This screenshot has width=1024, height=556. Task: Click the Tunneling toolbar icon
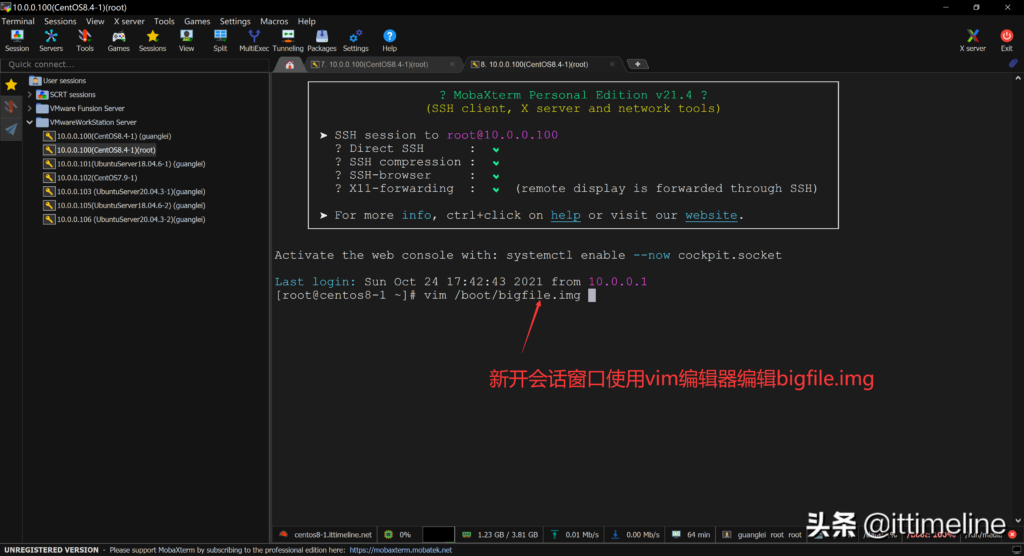pos(288,40)
